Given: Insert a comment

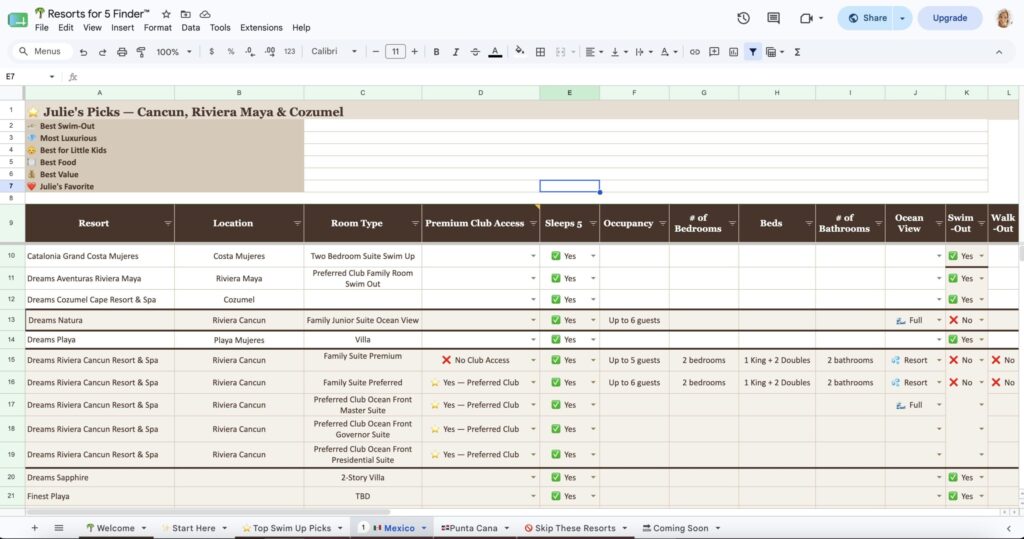Looking at the screenshot, I should [714, 52].
